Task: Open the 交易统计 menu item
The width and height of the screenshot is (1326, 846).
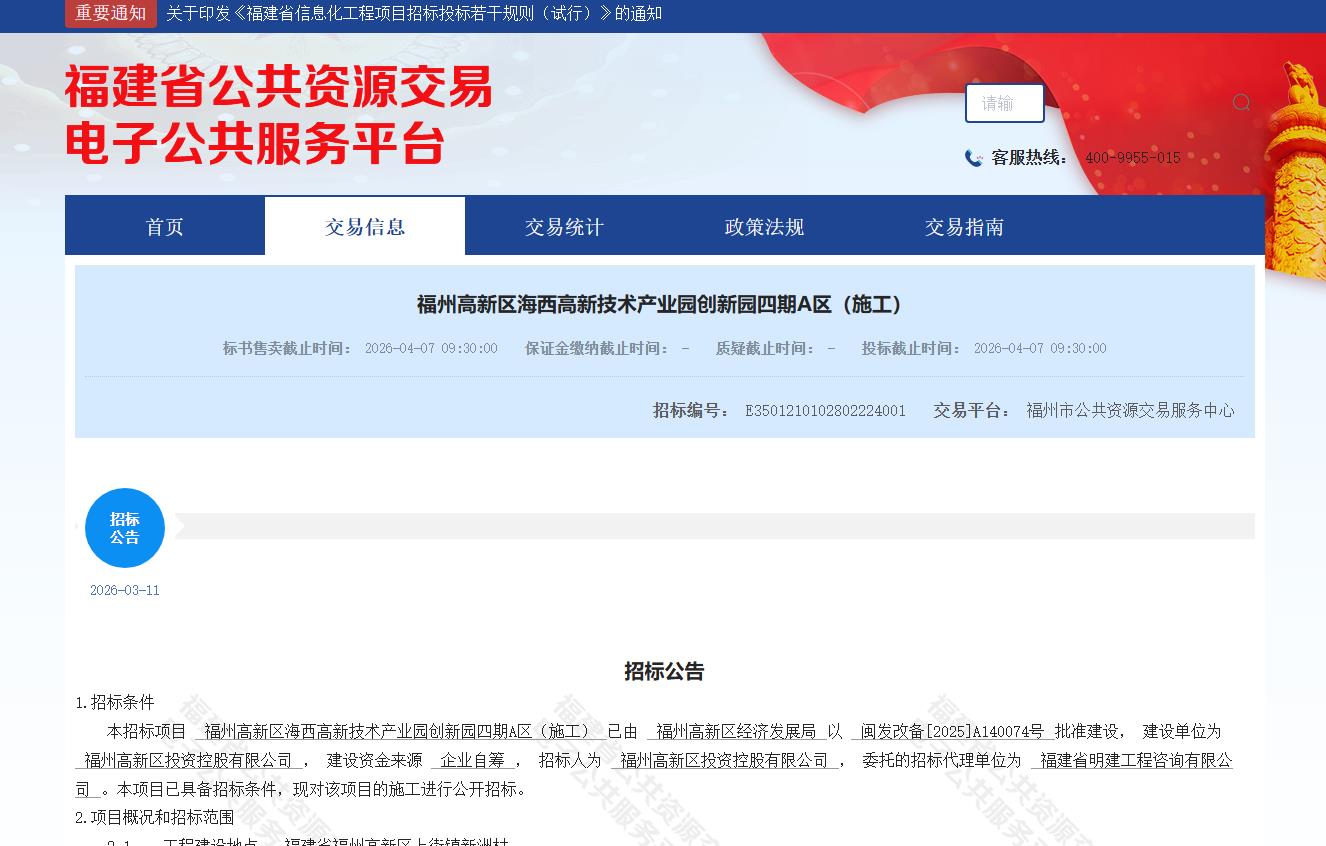Action: tap(565, 227)
